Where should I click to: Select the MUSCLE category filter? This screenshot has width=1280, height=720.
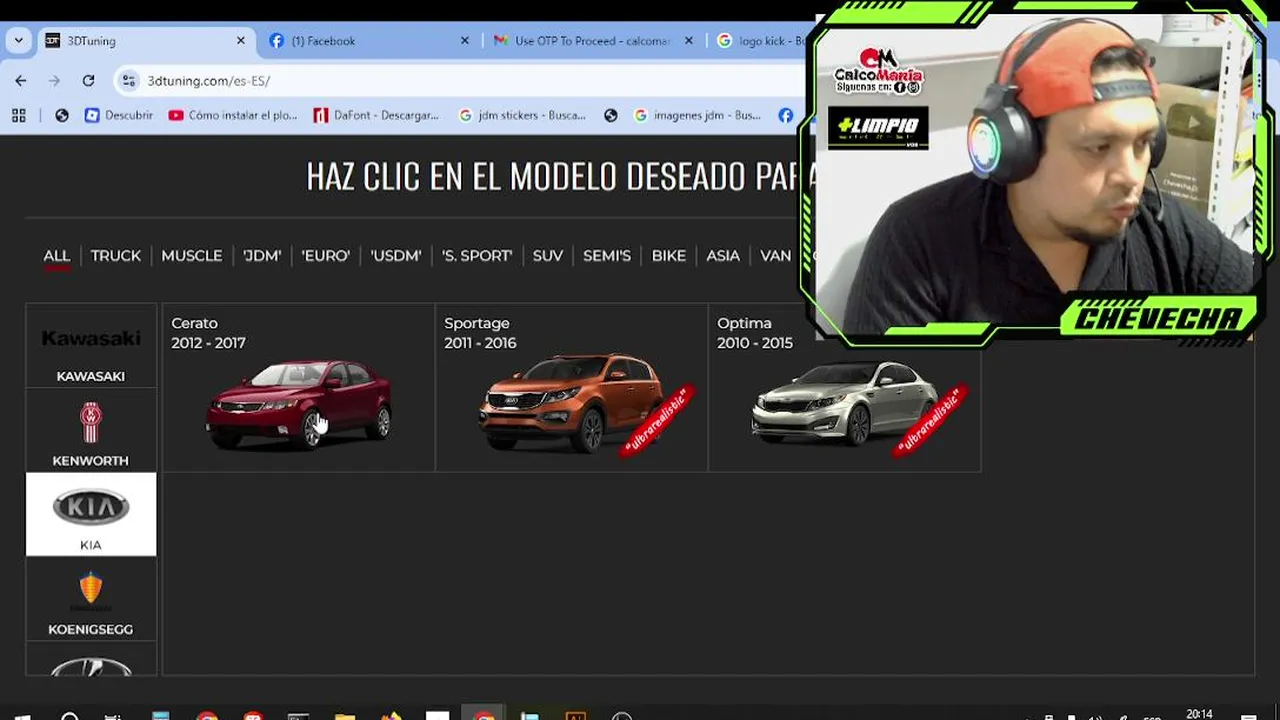pyautogui.click(x=192, y=256)
